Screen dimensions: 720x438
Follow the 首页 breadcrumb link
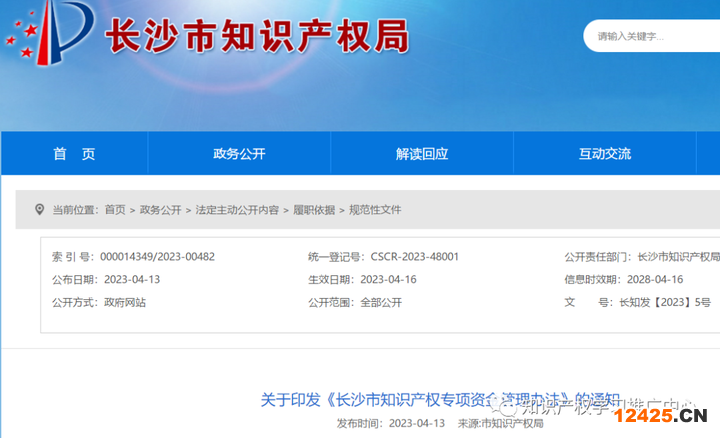click(x=115, y=210)
